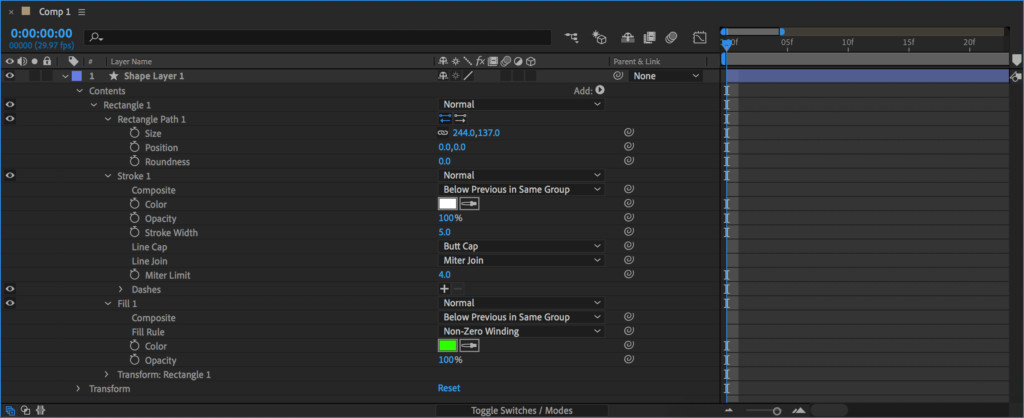Set rectangle path direction to normal
The height and width of the screenshot is (418, 1024).
(445, 118)
